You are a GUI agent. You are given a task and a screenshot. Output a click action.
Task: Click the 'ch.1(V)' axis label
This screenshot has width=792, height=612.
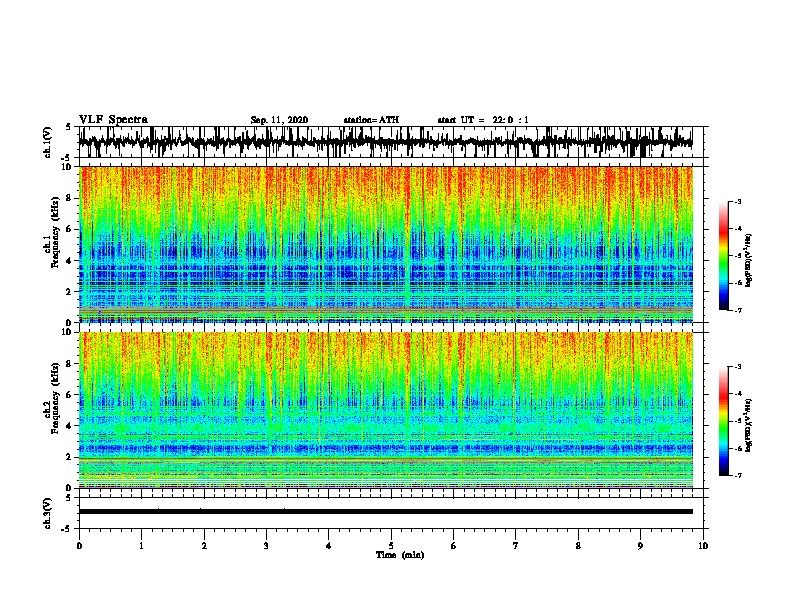[48, 142]
